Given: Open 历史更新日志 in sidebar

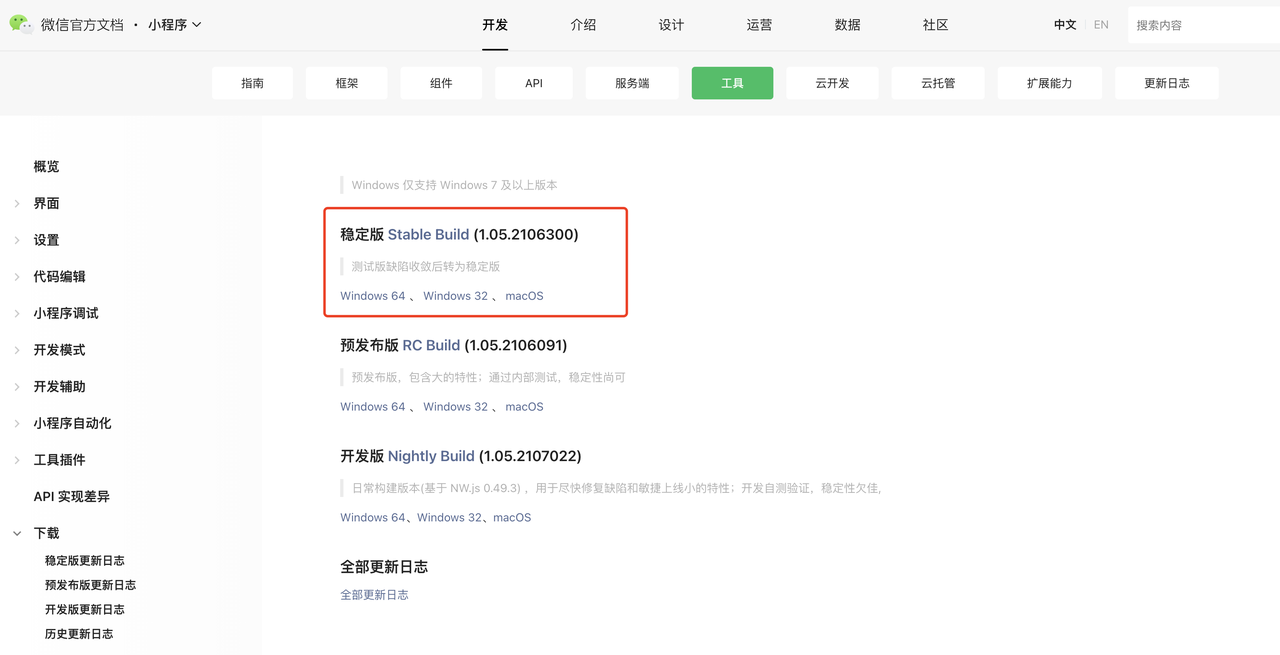Looking at the screenshot, I should click(x=79, y=634).
